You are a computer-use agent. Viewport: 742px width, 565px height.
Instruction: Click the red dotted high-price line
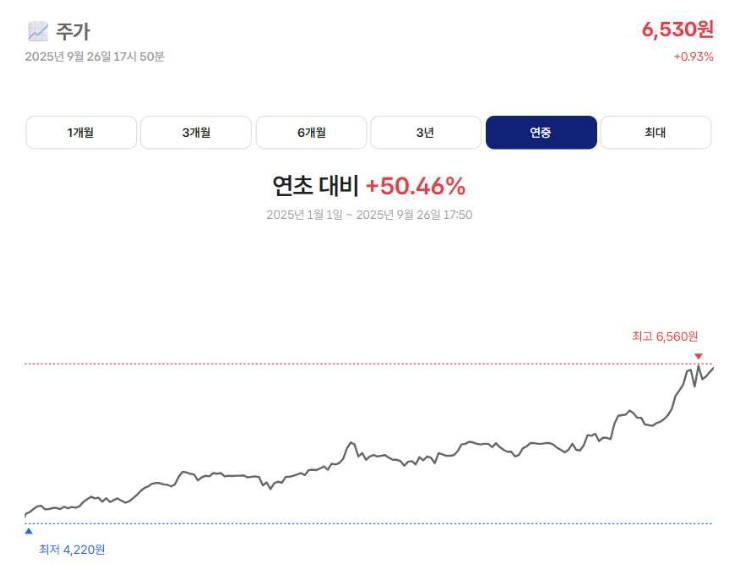pos(300,364)
